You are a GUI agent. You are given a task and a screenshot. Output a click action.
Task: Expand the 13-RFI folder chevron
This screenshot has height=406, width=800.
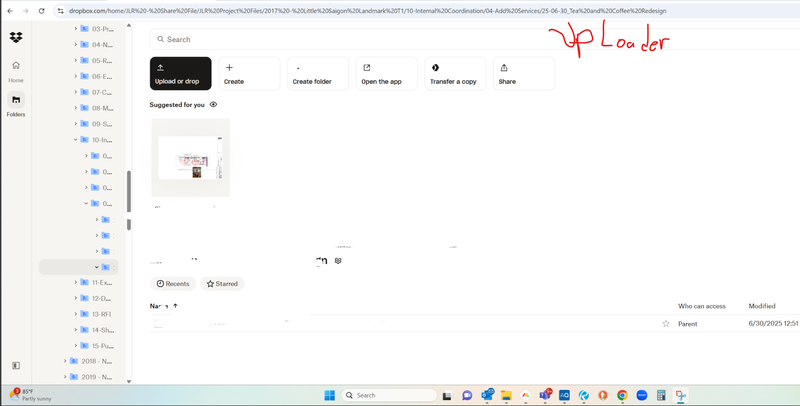click(76, 314)
